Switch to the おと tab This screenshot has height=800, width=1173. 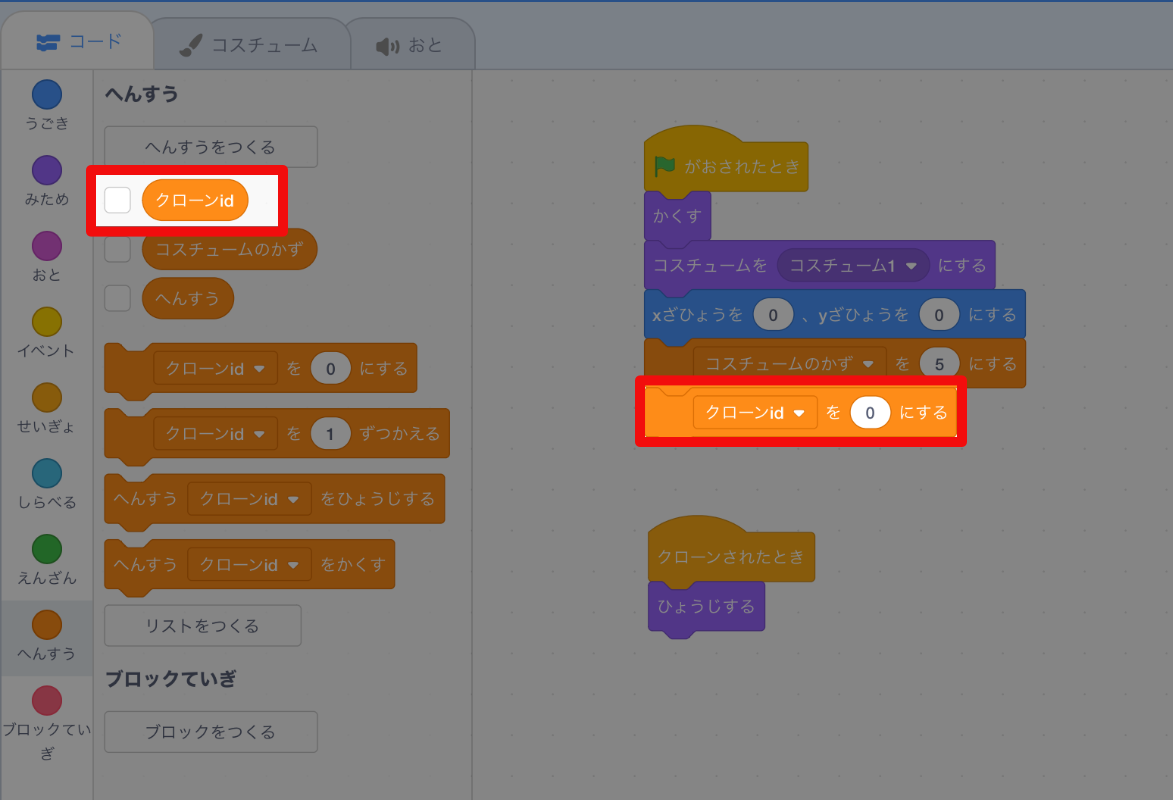(412, 43)
